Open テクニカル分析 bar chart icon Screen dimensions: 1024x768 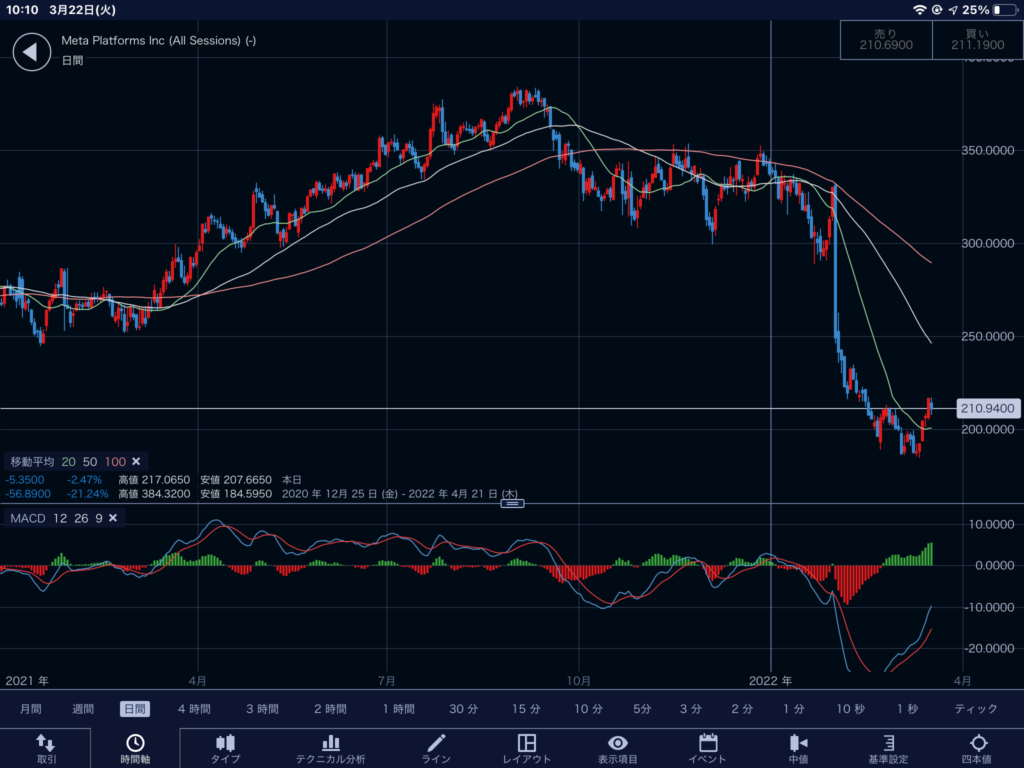(330, 743)
